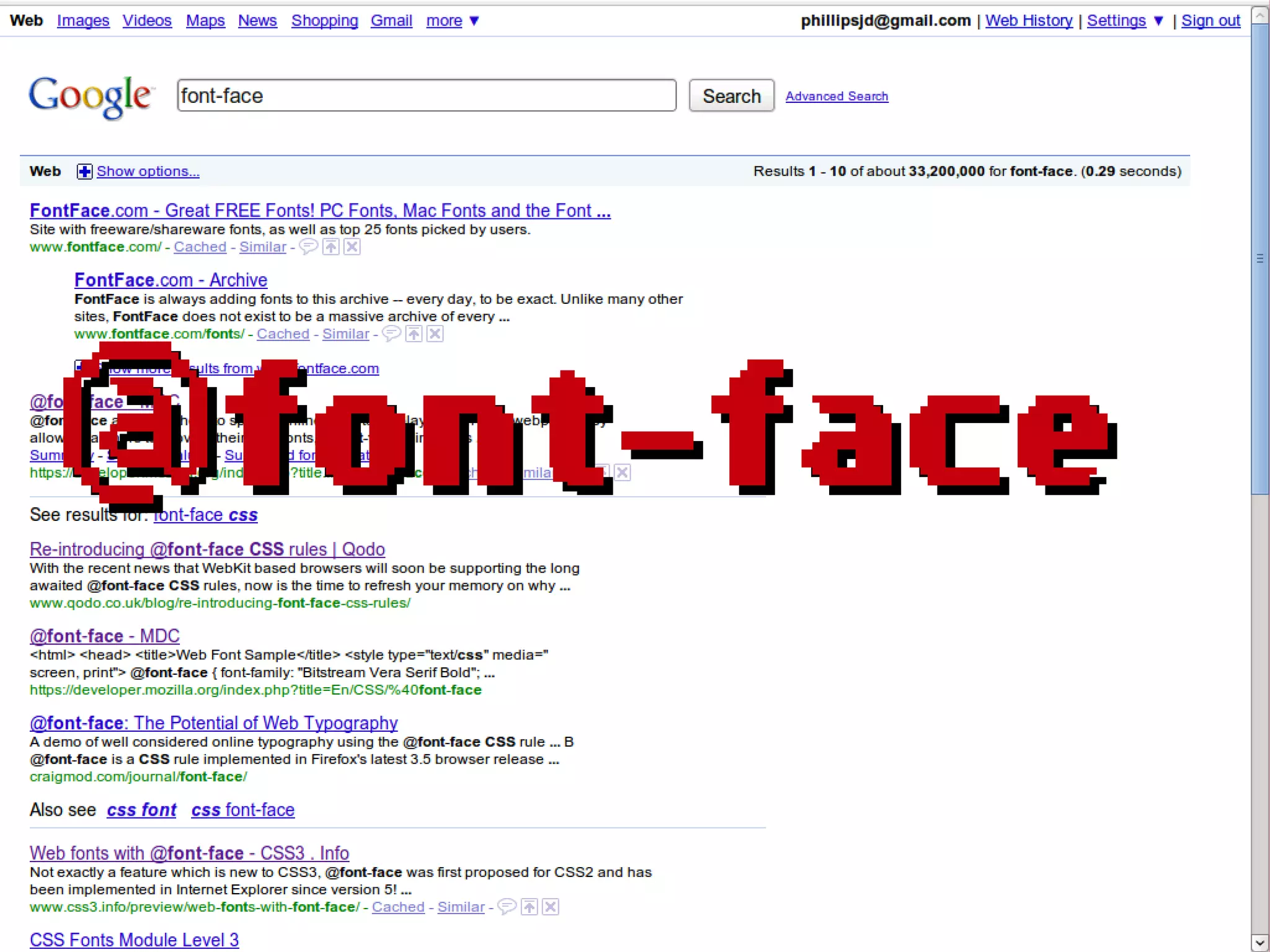Click the comment bubble icon for FontFace.com result

pyautogui.click(x=308, y=247)
